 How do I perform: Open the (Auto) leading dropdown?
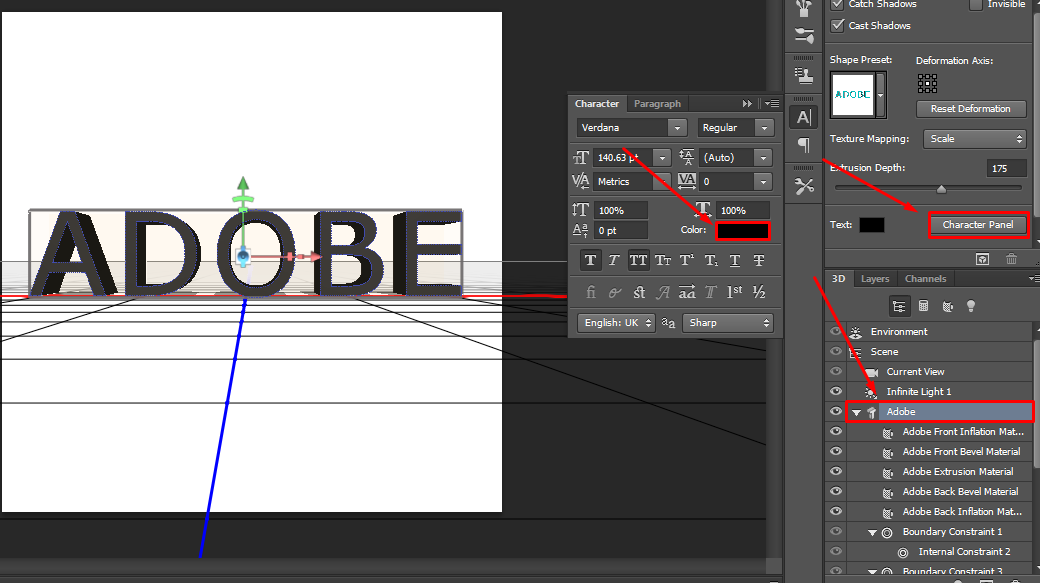tap(763, 158)
